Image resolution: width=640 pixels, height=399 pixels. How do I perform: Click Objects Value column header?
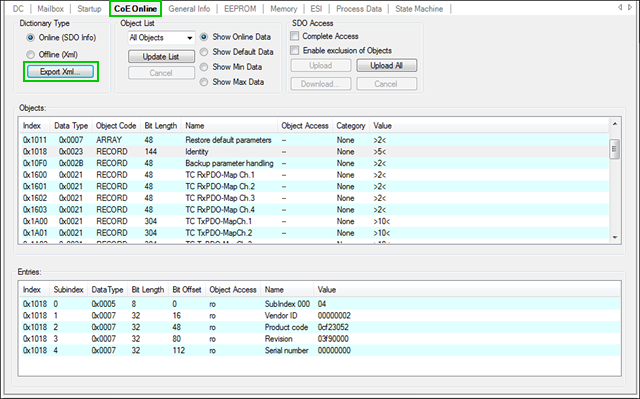click(489, 126)
